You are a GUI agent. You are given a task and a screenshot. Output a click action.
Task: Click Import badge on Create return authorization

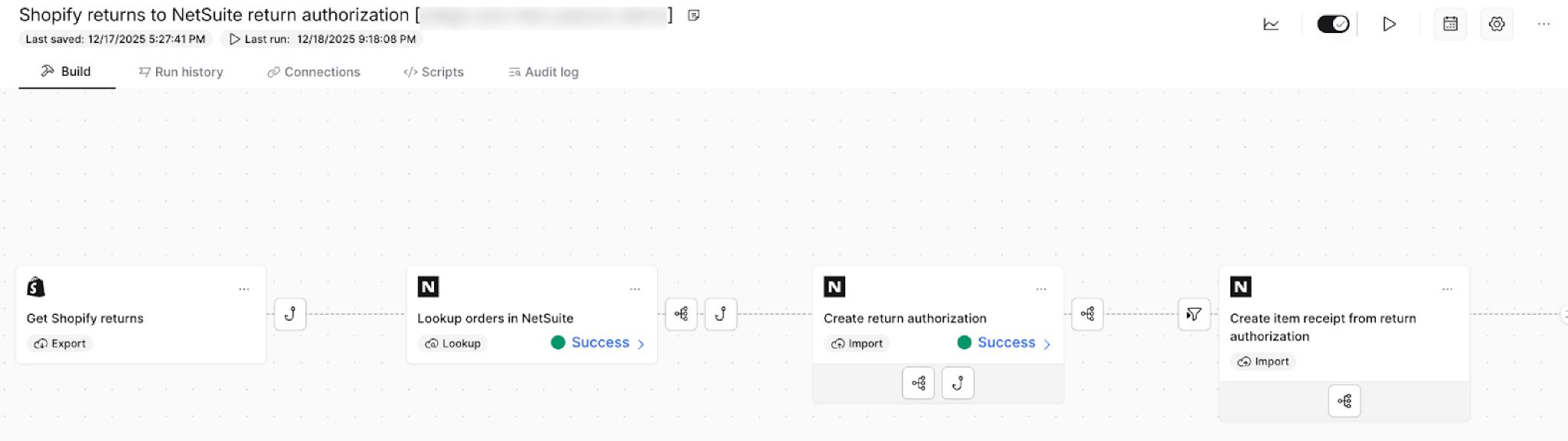[x=857, y=344]
